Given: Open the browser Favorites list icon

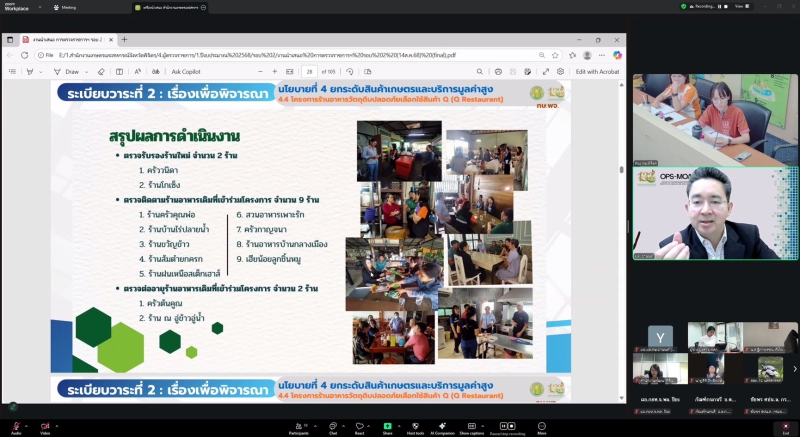Looking at the screenshot, I should (x=572, y=55).
